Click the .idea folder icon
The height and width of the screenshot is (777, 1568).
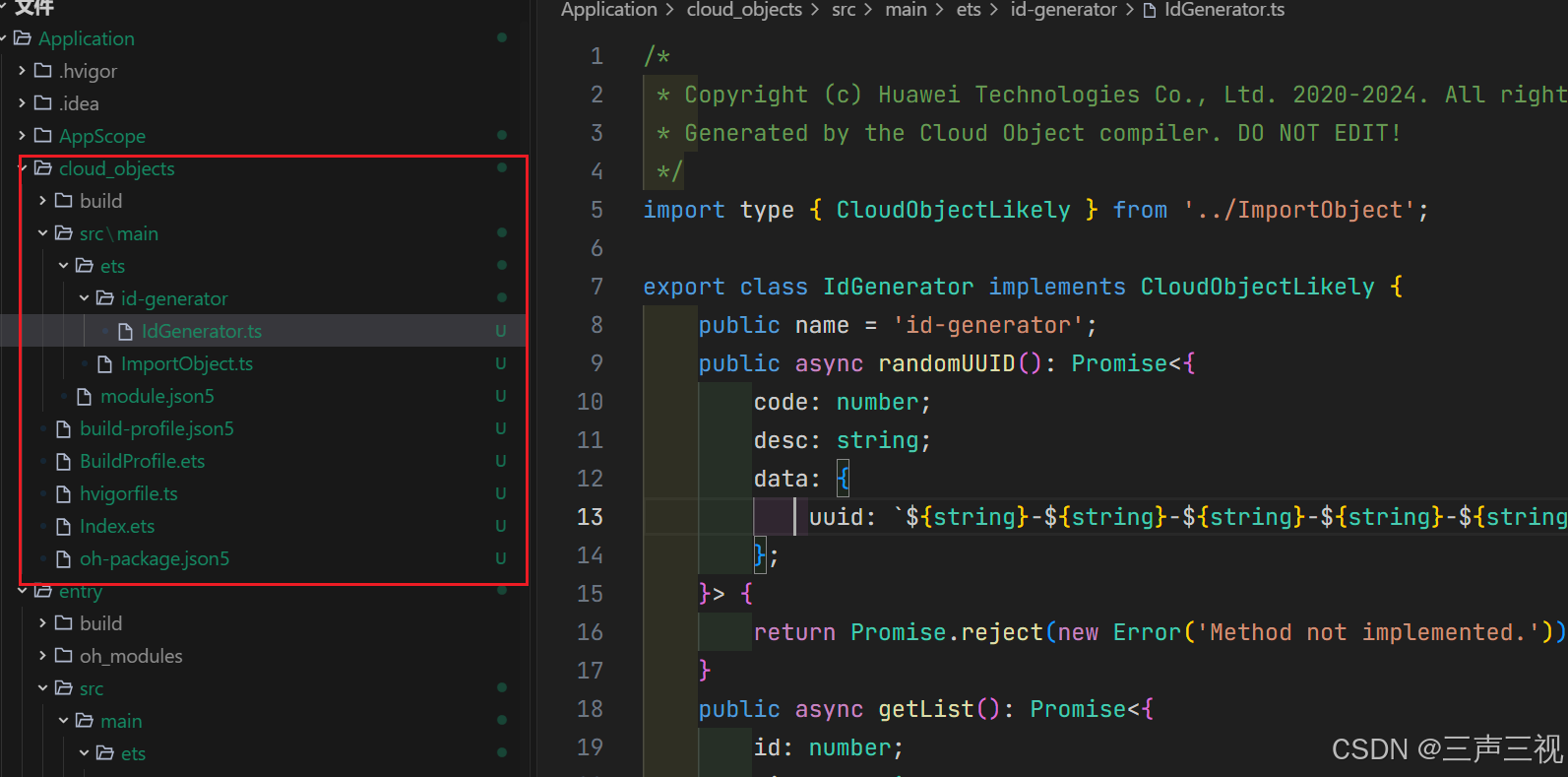click(x=42, y=103)
